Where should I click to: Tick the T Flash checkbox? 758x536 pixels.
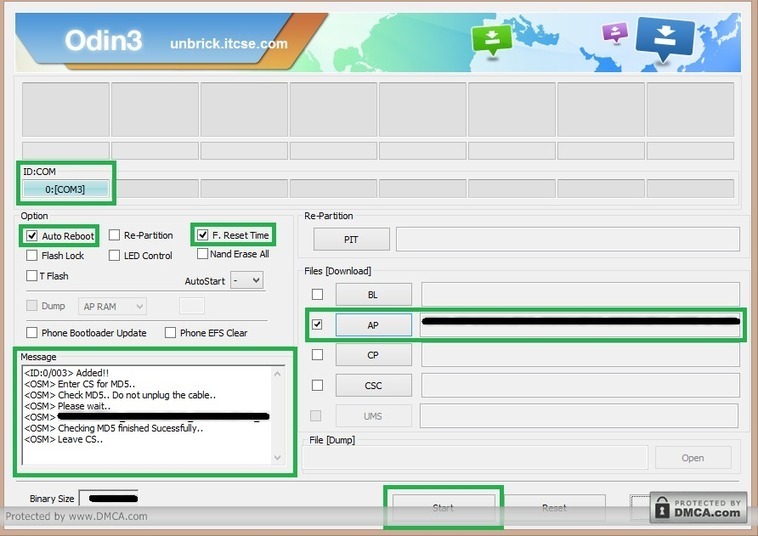pos(32,275)
